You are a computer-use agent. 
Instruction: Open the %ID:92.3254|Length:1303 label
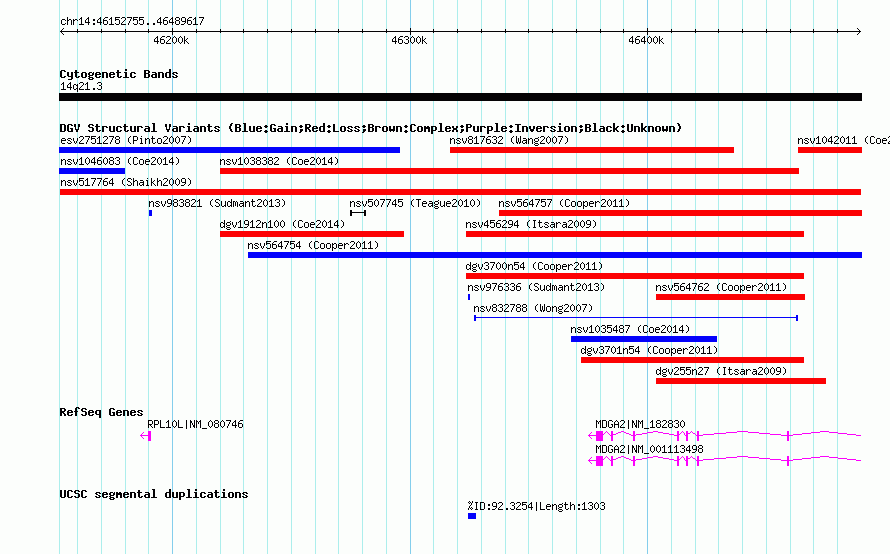(536, 506)
